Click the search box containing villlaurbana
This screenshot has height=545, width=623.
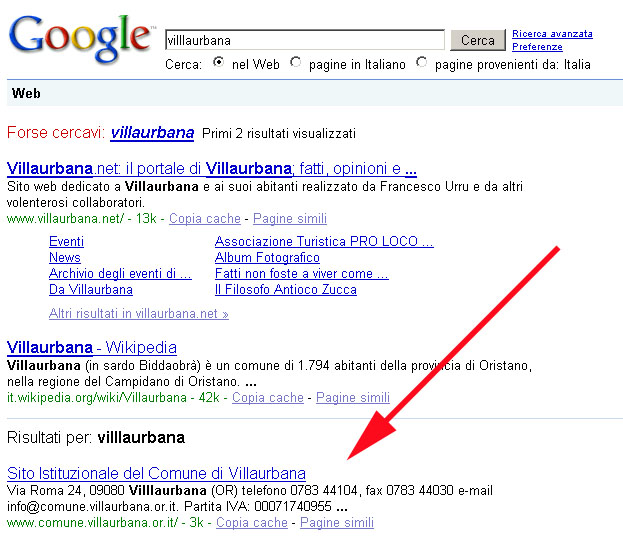point(305,40)
